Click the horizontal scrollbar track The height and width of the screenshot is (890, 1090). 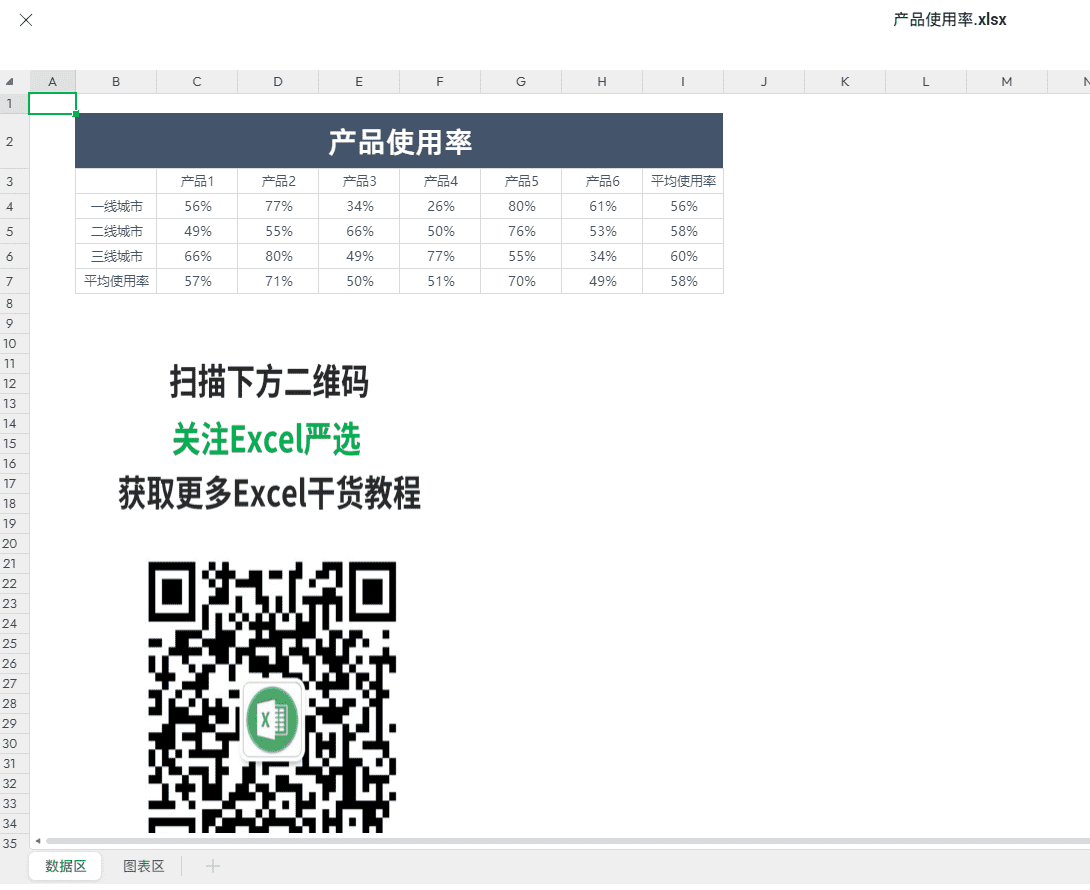tap(567, 841)
